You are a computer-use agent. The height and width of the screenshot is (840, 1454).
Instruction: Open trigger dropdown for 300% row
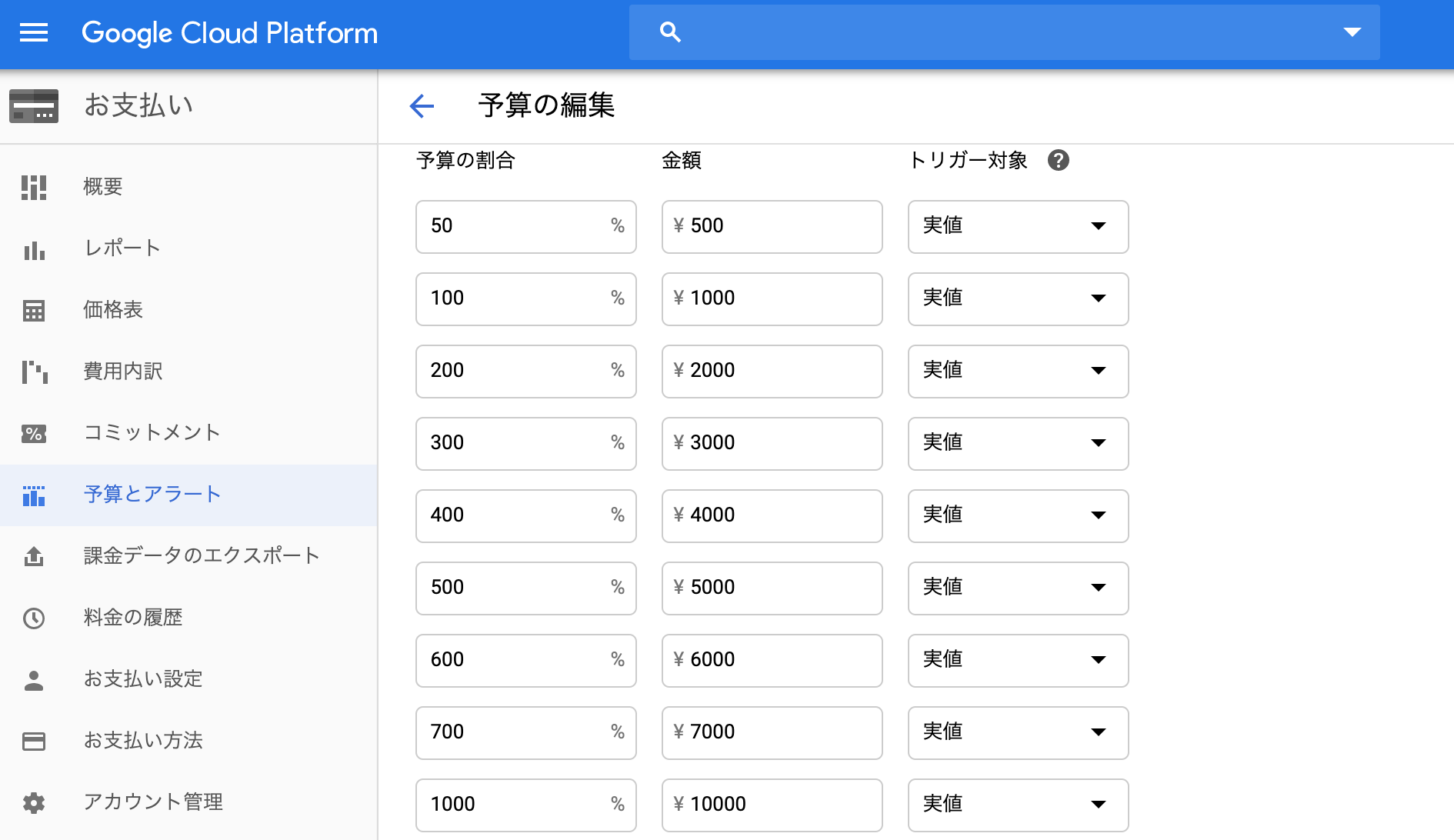click(1018, 444)
